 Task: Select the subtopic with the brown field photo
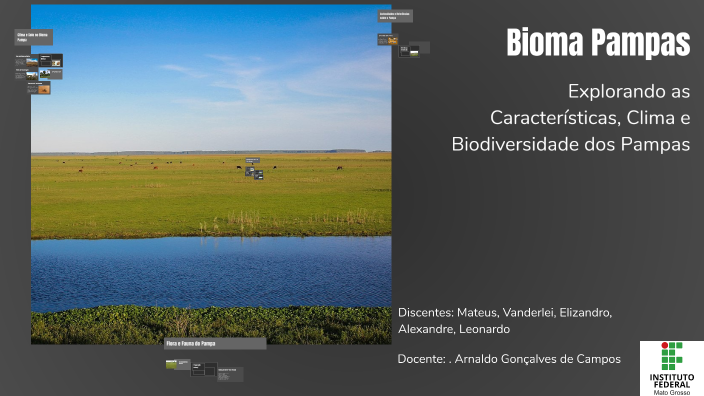(x=27, y=61)
